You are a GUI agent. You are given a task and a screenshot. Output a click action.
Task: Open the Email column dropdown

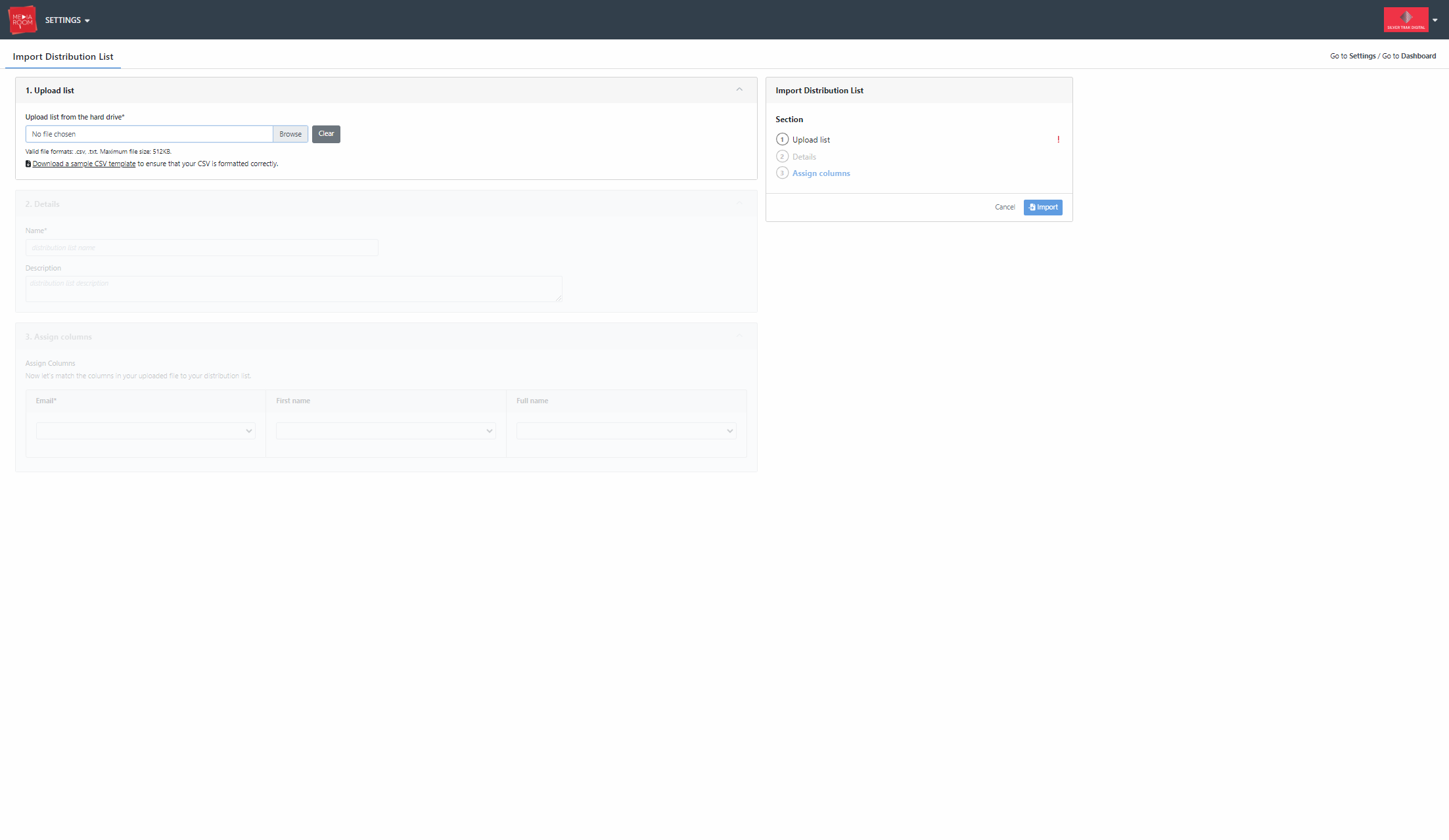(146, 431)
